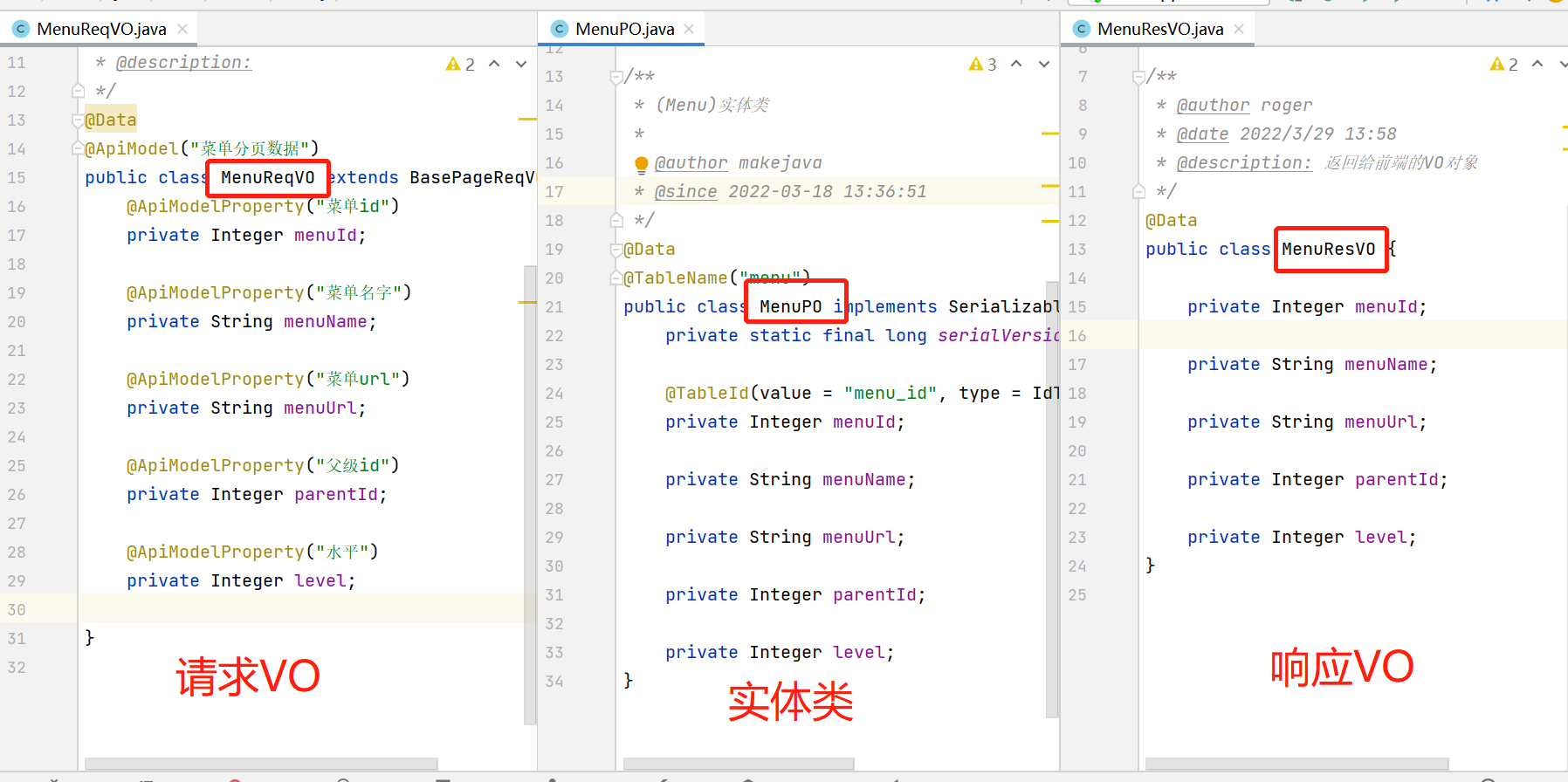This screenshot has width=1568, height=782.
Task: Click the menuName field in MenuReqVO
Action: 325,321
